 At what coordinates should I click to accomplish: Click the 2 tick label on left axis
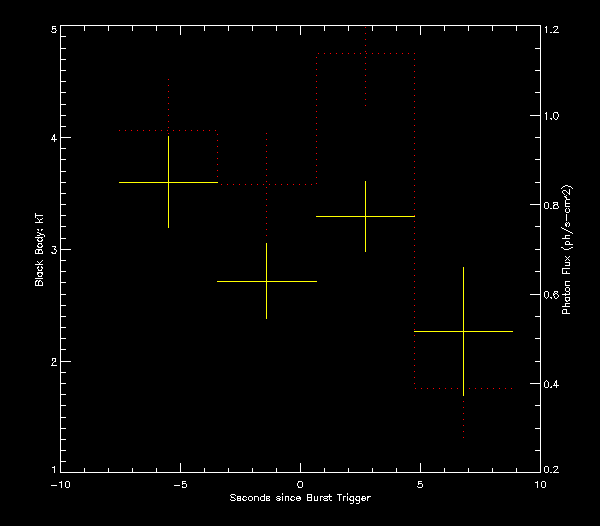(52, 361)
